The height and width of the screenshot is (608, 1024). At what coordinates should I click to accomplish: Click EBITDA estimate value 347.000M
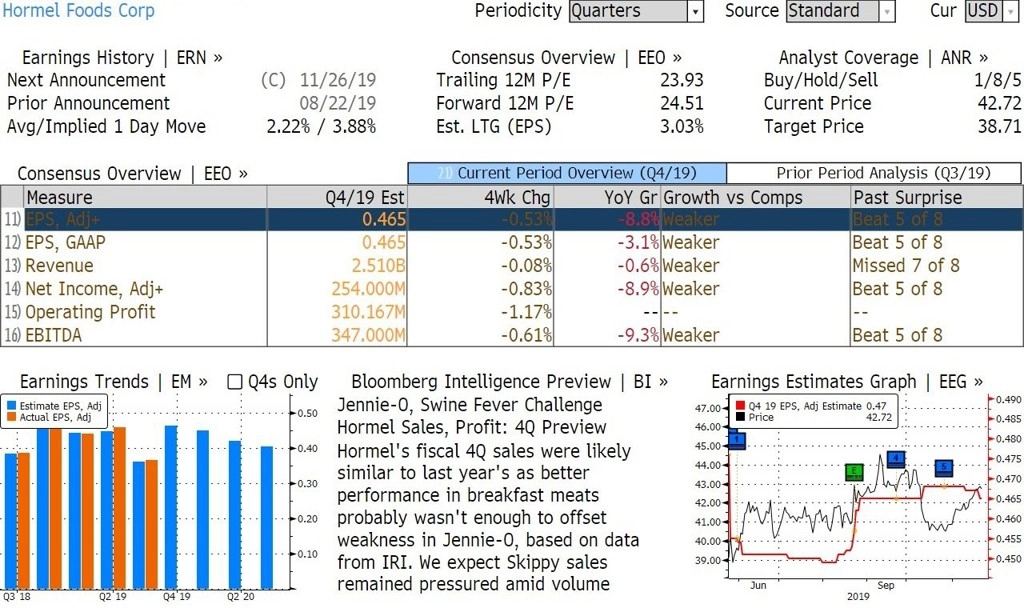pos(368,335)
